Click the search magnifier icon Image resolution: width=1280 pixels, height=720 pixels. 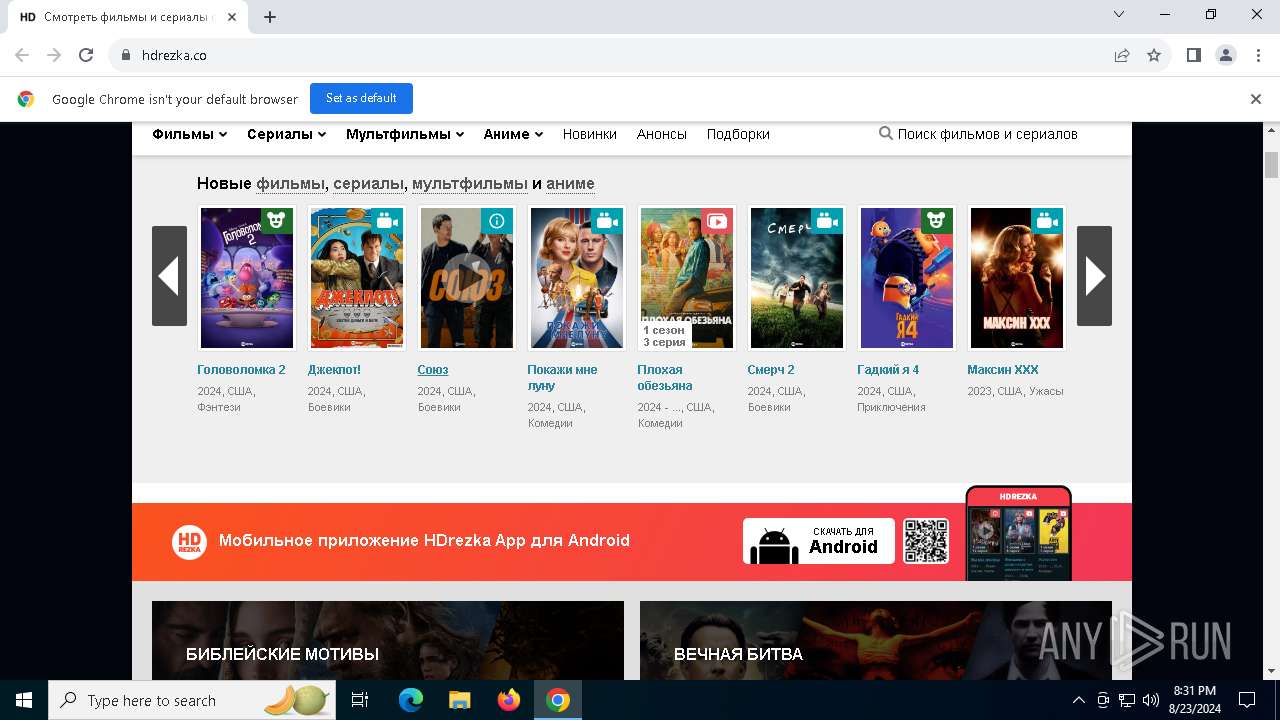[x=885, y=133]
